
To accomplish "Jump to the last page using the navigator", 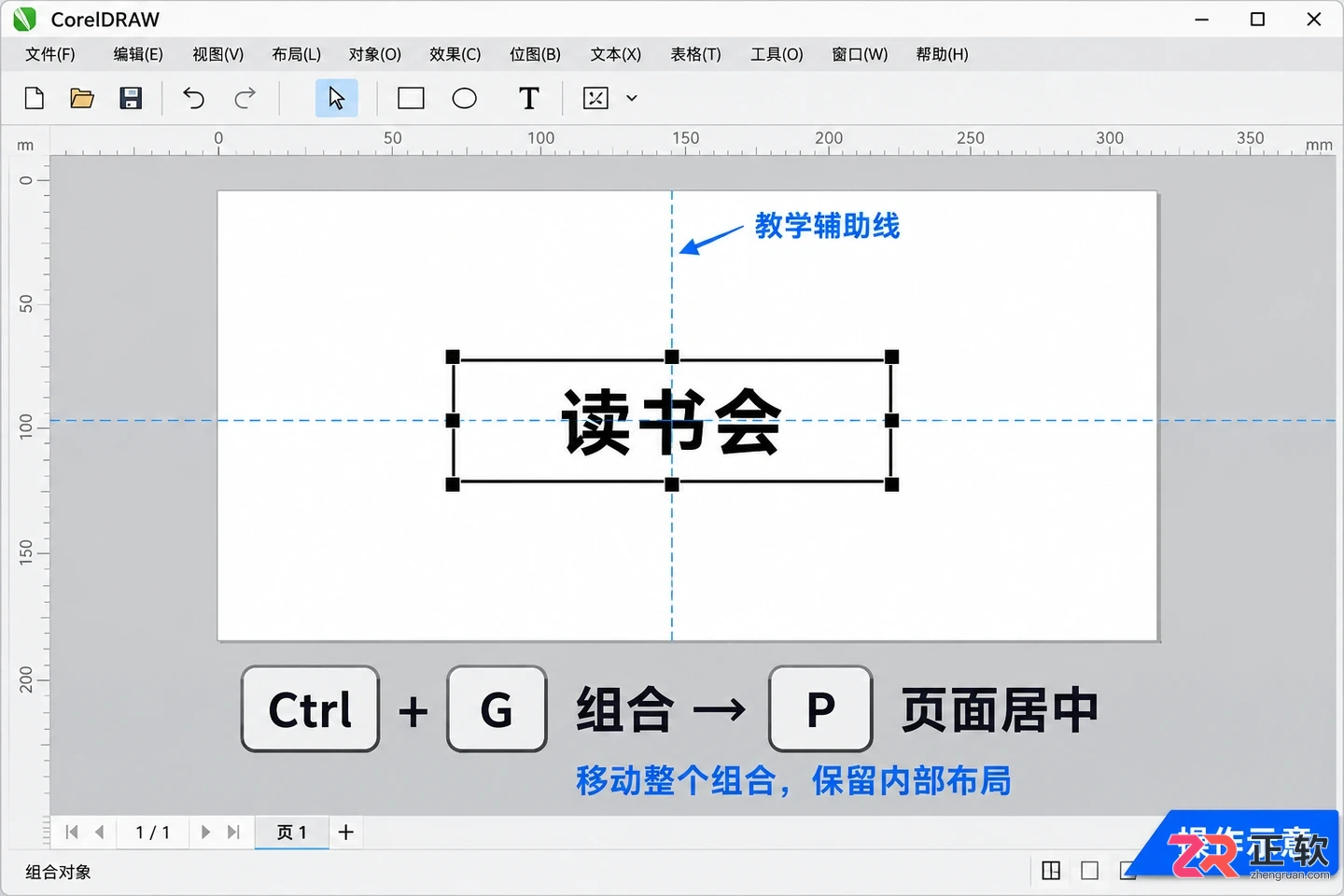I will click(x=233, y=832).
